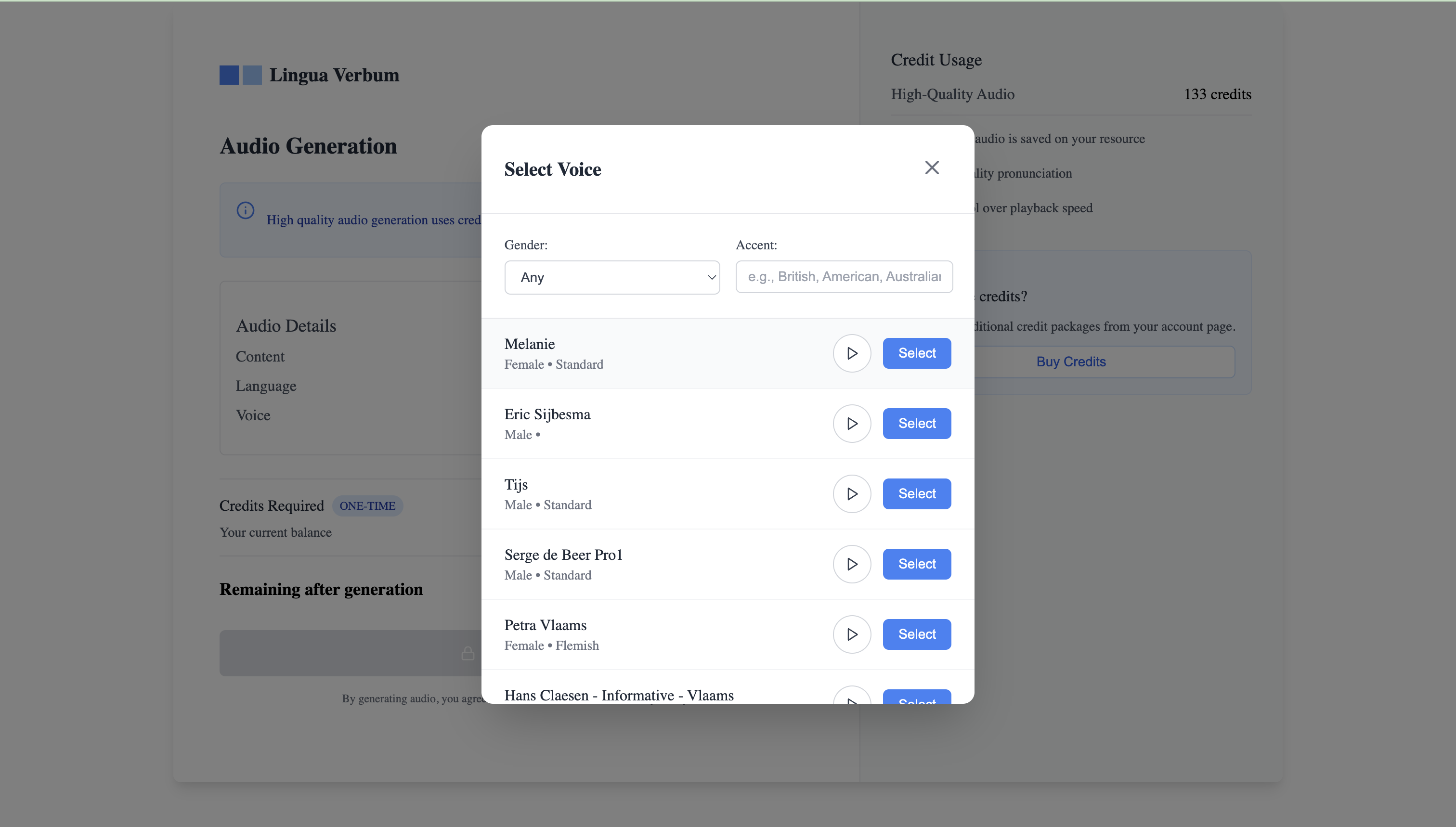The height and width of the screenshot is (827, 1456).
Task: Click the info icon in the notice banner
Action: pyautogui.click(x=246, y=210)
